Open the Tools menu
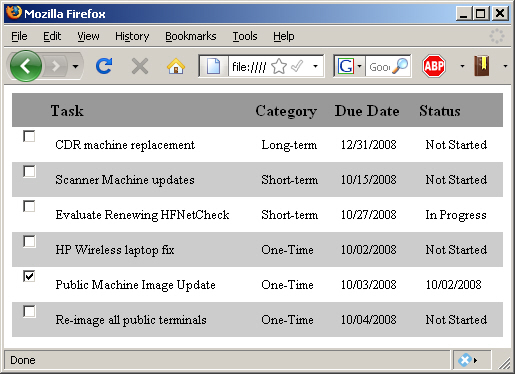 245,36
